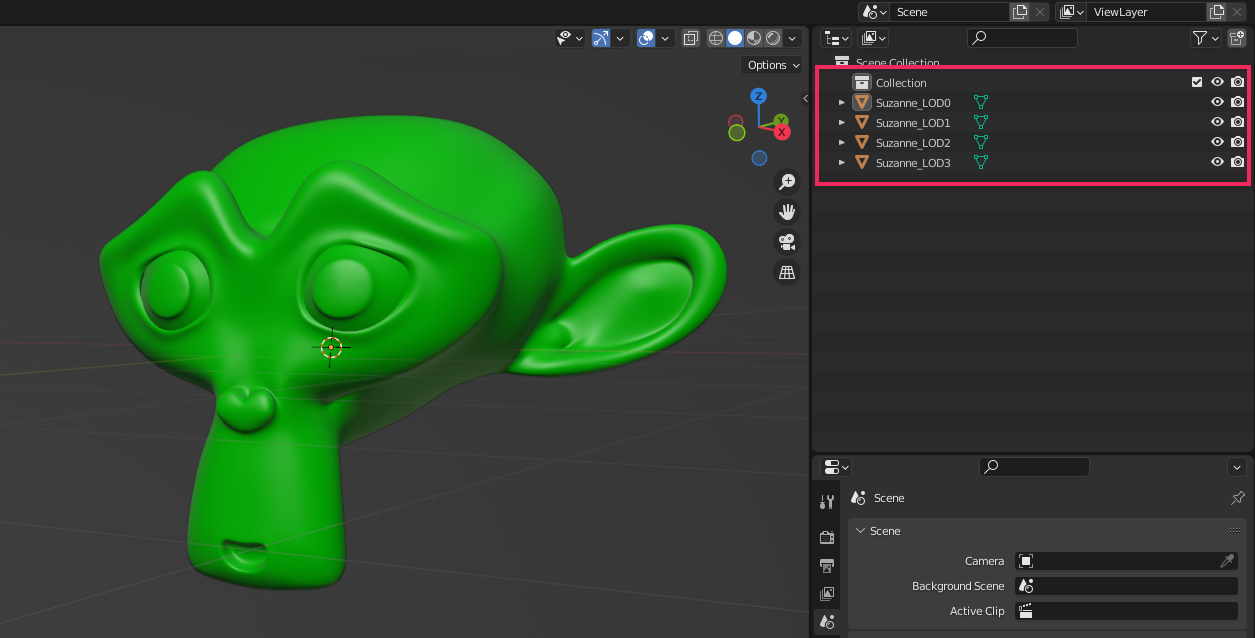This screenshot has height=638, width=1255.
Task: Hide Suzanne_LOD1 with its eye icon
Action: 1217,122
